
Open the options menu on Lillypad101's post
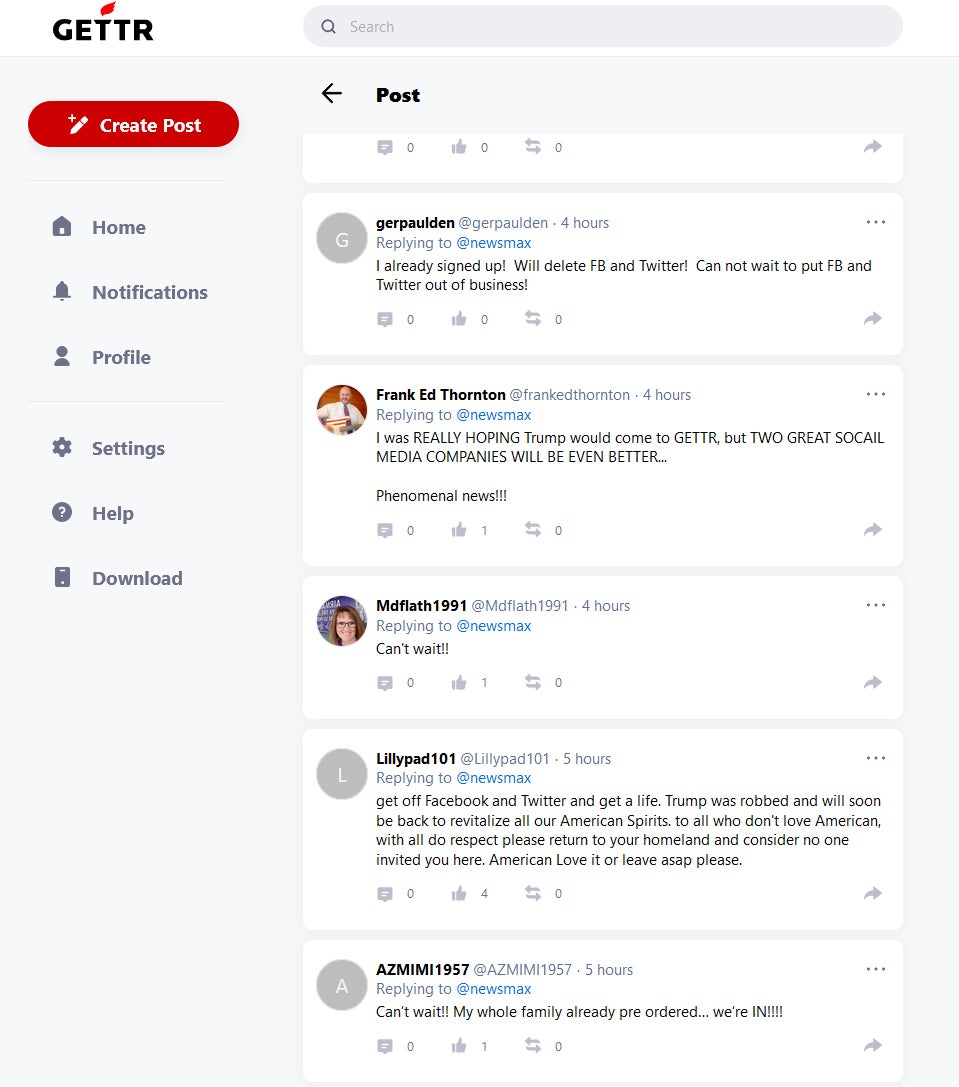pos(876,758)
